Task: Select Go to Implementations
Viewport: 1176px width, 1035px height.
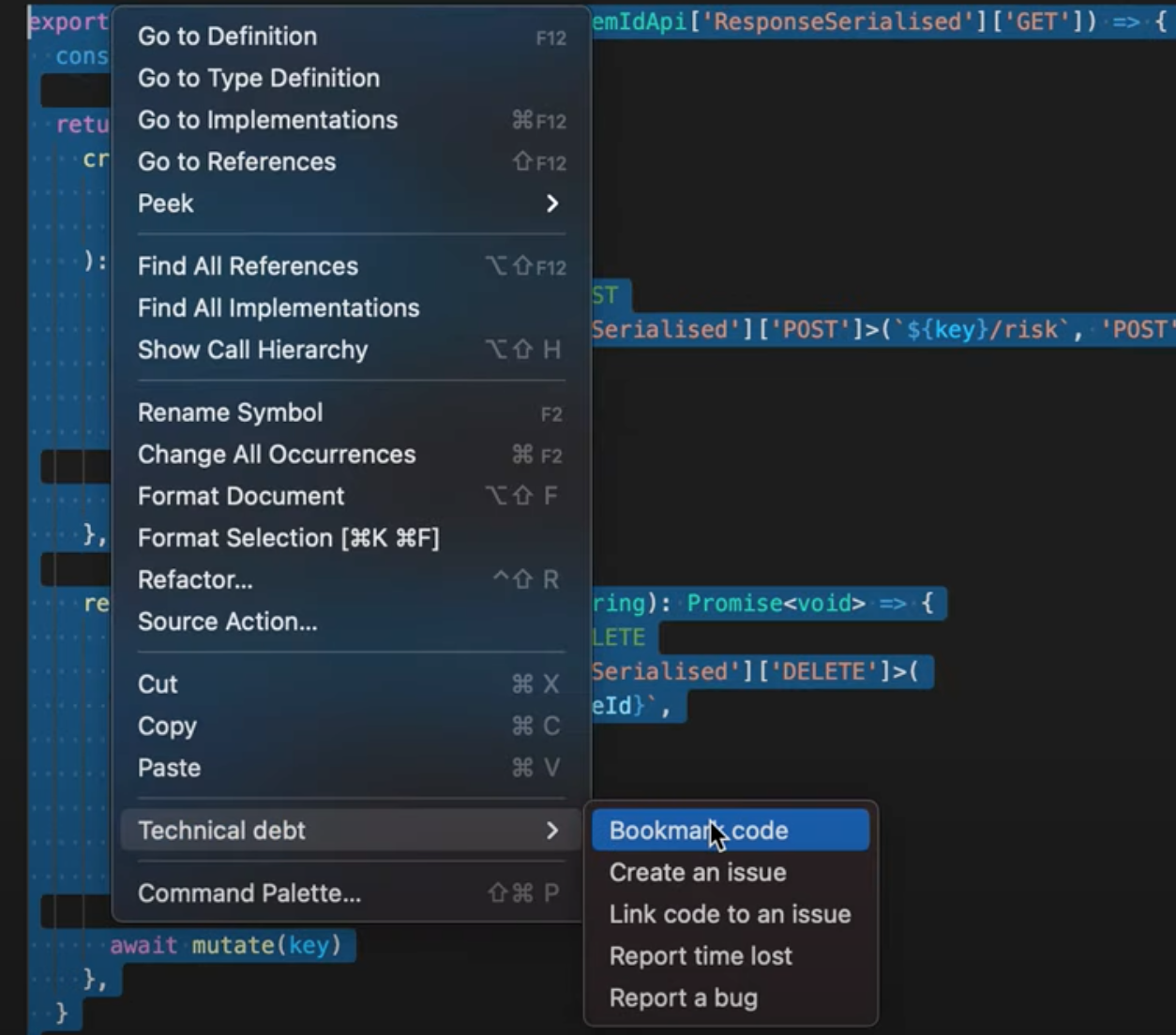Action: 351,120
